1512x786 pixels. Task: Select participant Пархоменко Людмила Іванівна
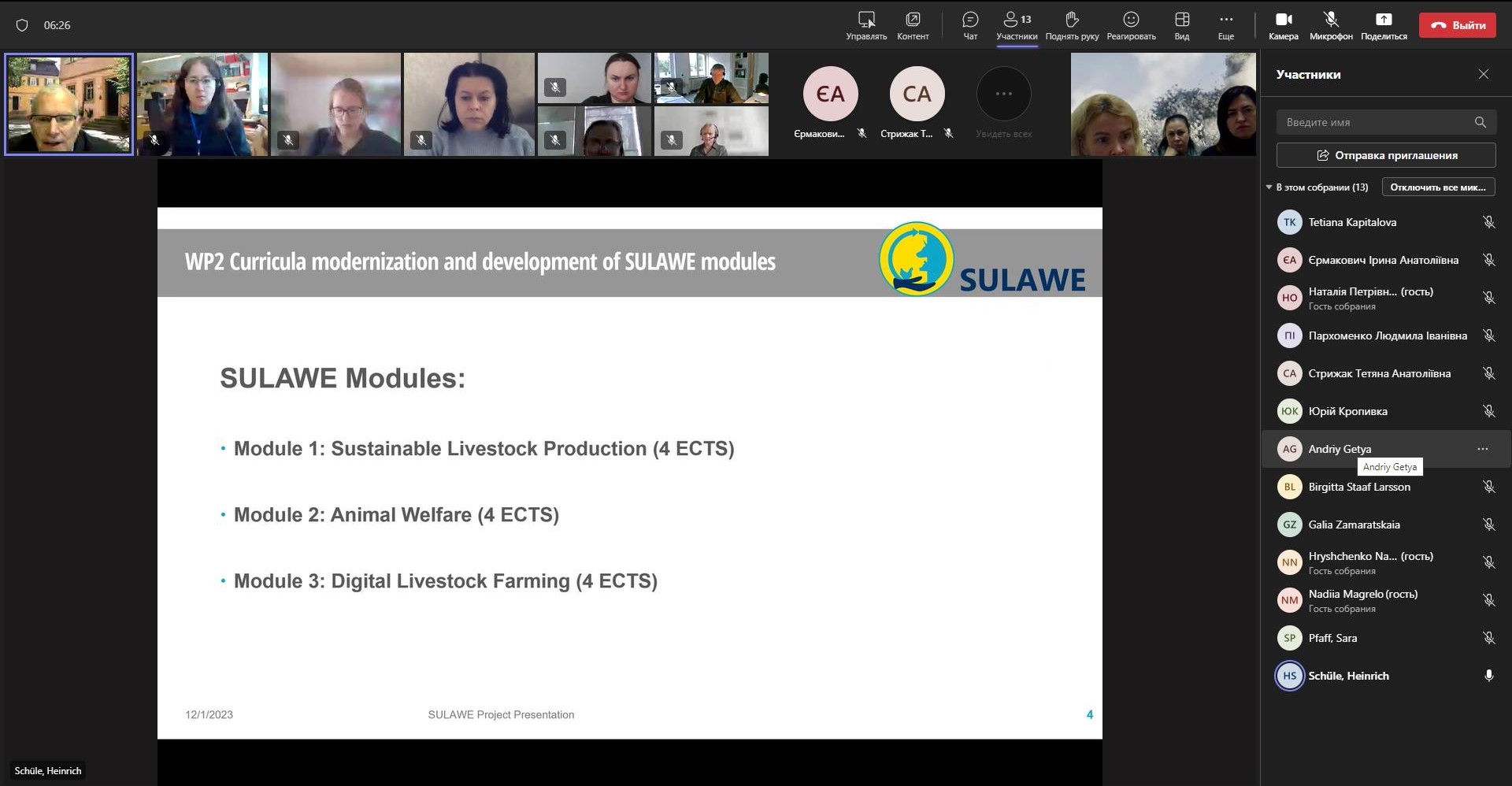[x=1386, y=336]
